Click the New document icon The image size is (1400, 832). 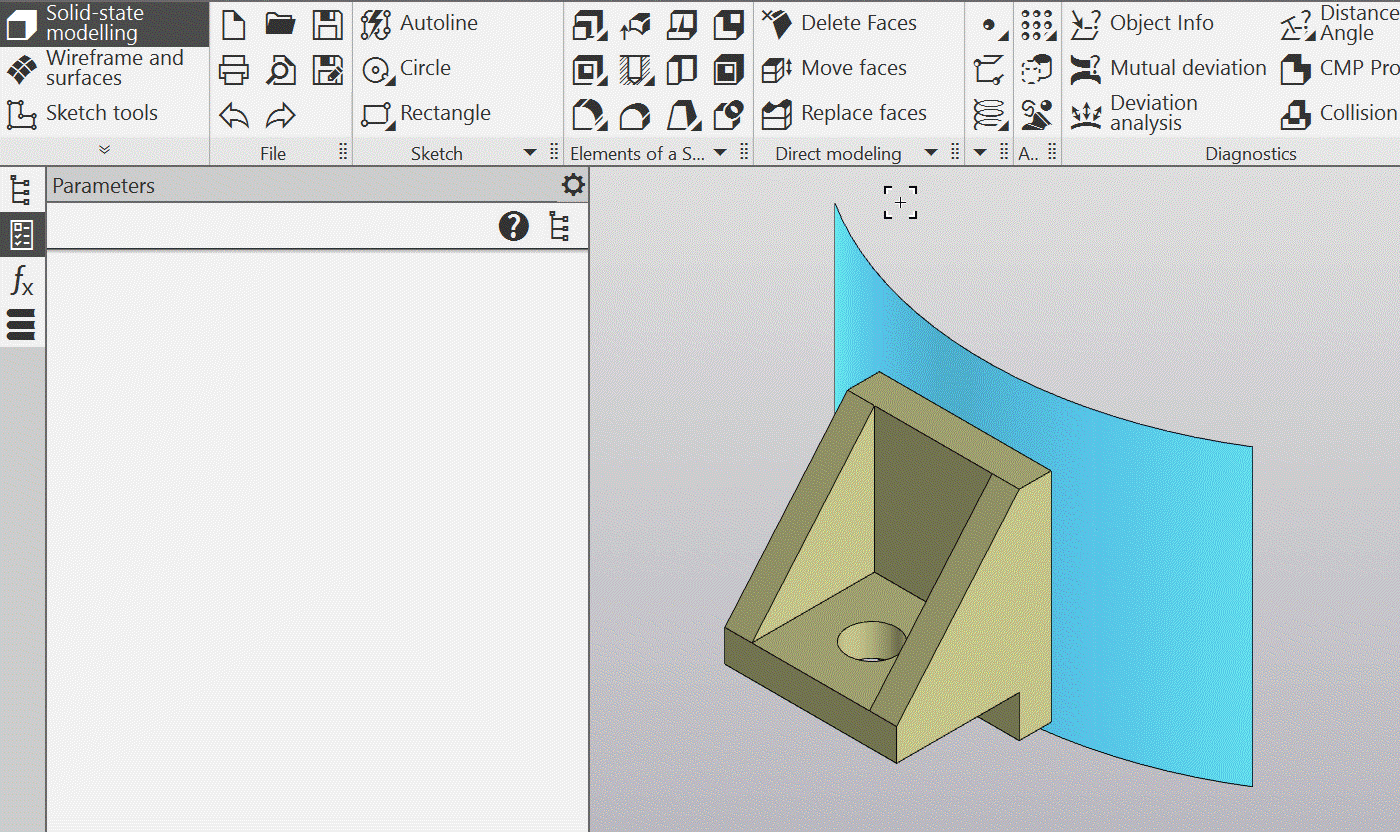click(x=233, y=24)
